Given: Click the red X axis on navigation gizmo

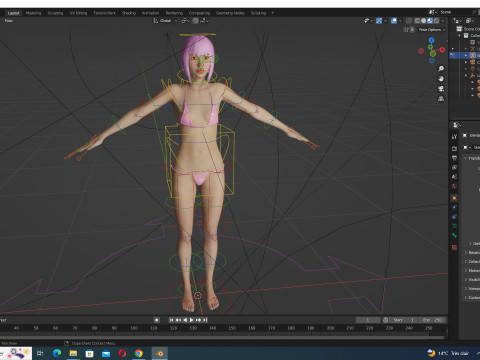Looking at the screenshot, I should point(442,50).
